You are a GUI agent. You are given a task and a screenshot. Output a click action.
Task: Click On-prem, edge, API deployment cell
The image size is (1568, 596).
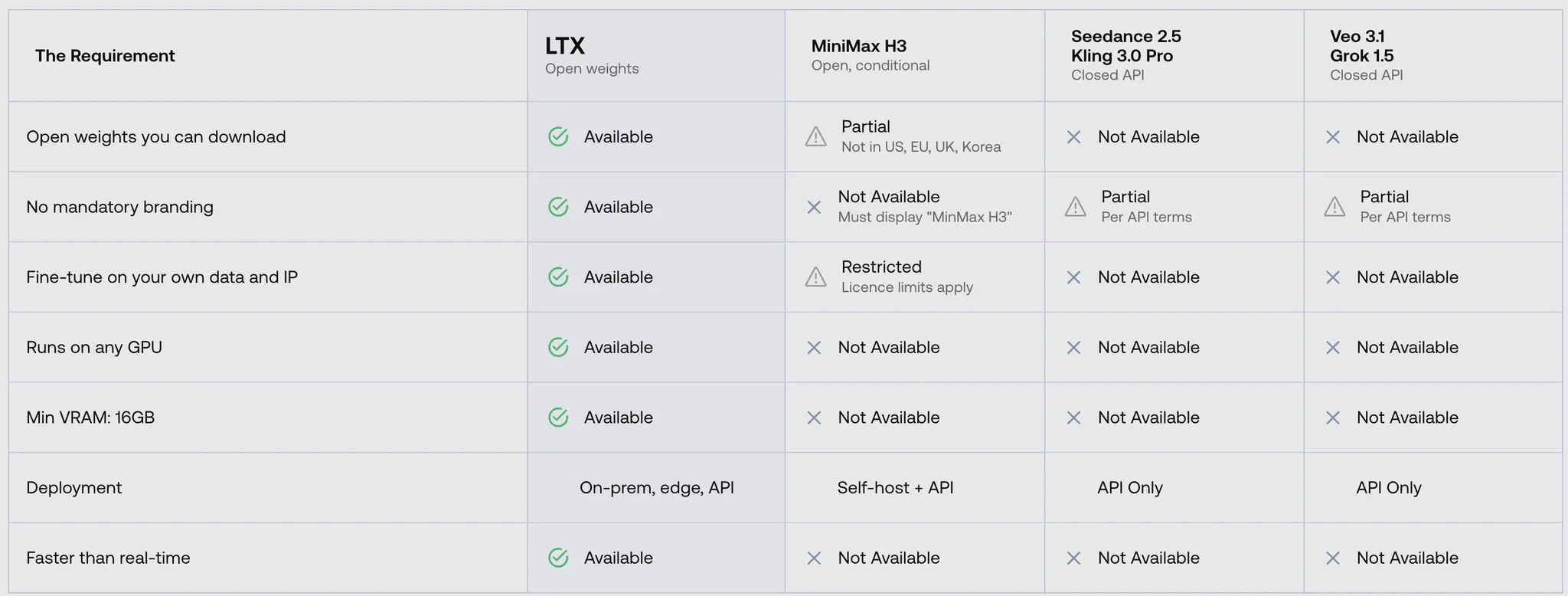point(657,488)
